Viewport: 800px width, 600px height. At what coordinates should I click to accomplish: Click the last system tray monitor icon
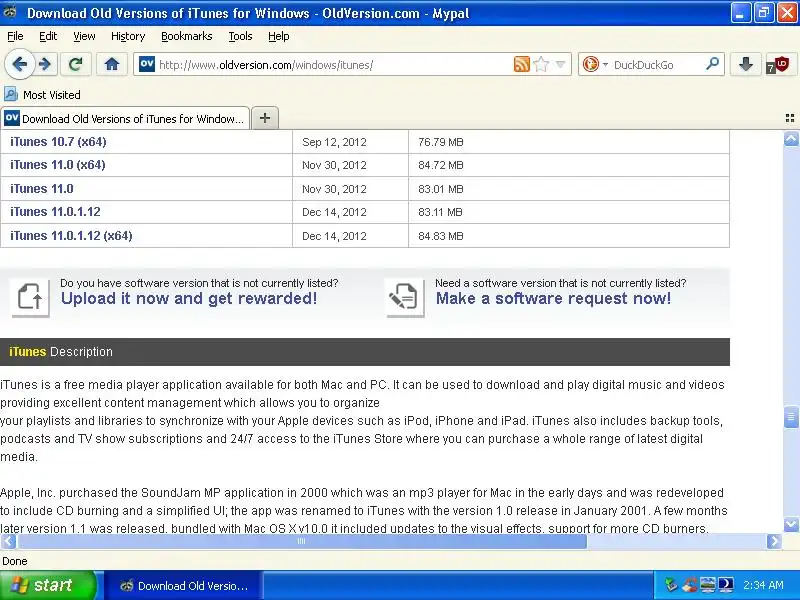pos(726,585)
